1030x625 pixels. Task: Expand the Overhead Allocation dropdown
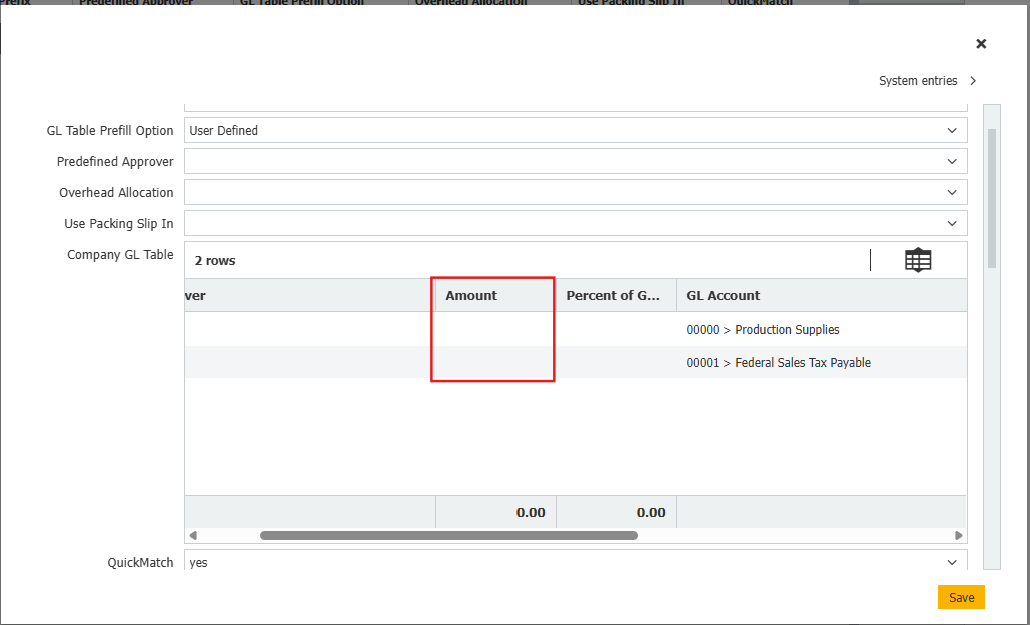click(x=575, y=193)
